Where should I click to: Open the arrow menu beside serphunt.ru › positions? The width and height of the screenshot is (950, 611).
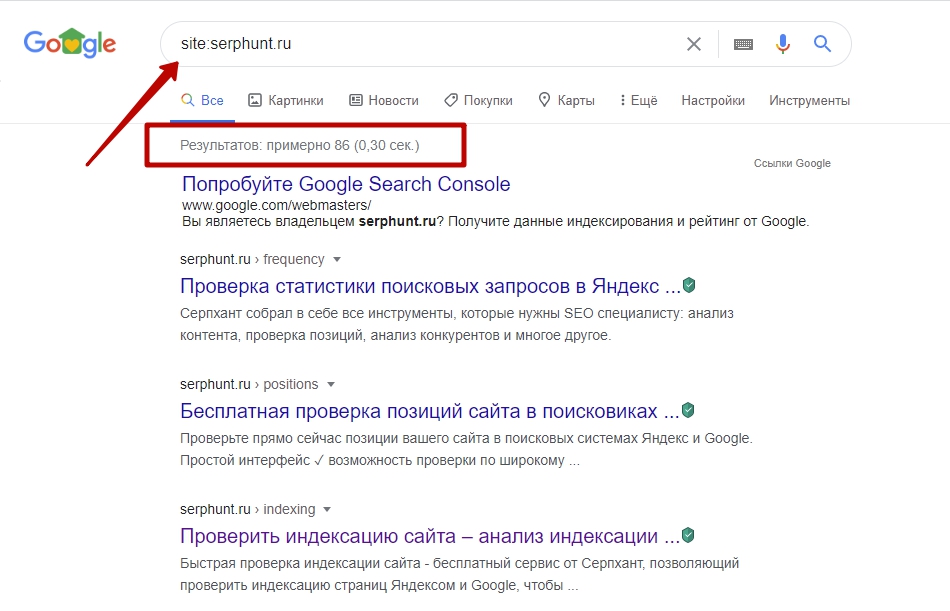[330, 384]
